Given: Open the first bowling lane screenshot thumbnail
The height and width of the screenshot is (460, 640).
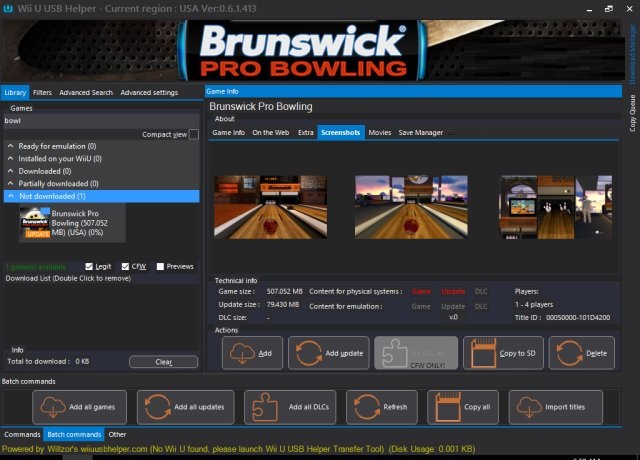Looking at the screenshot, I should (x=271, y=207).
